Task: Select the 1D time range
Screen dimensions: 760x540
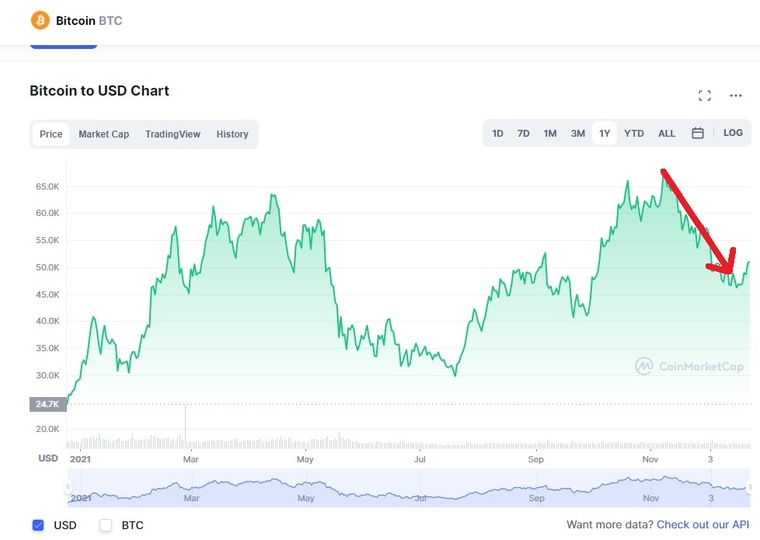Action: 497,133
